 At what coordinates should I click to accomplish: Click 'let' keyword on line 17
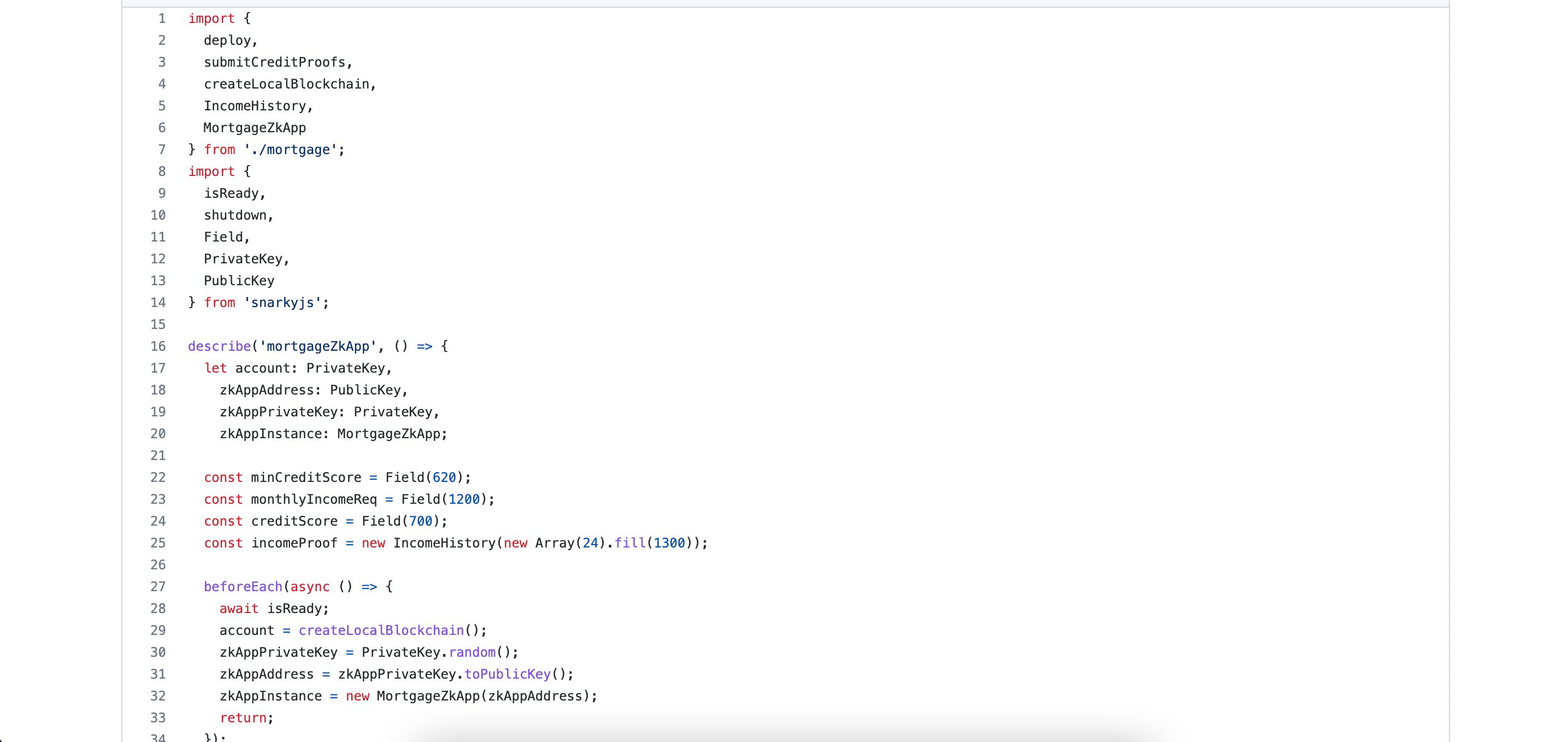click(x=215, y=368)
